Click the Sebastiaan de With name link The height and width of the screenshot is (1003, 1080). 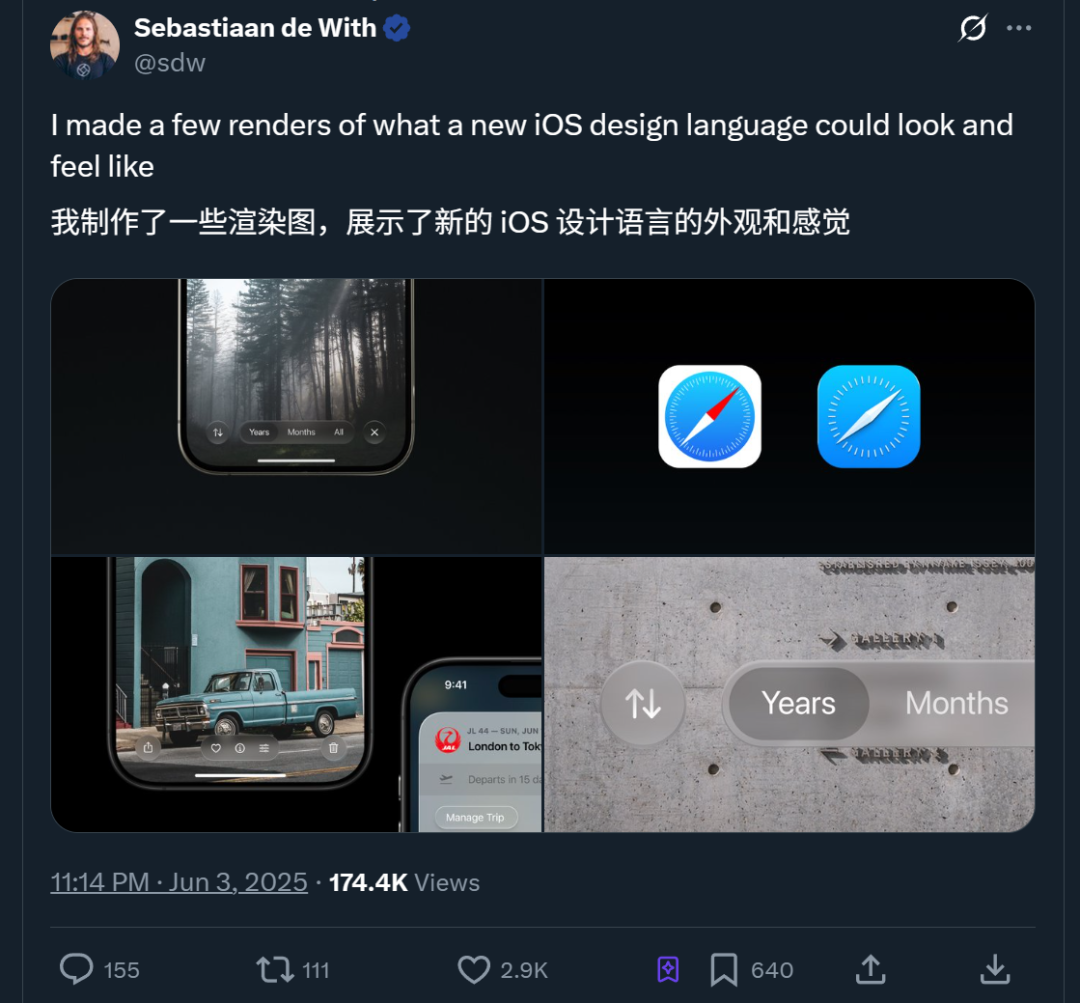(255, 28)
